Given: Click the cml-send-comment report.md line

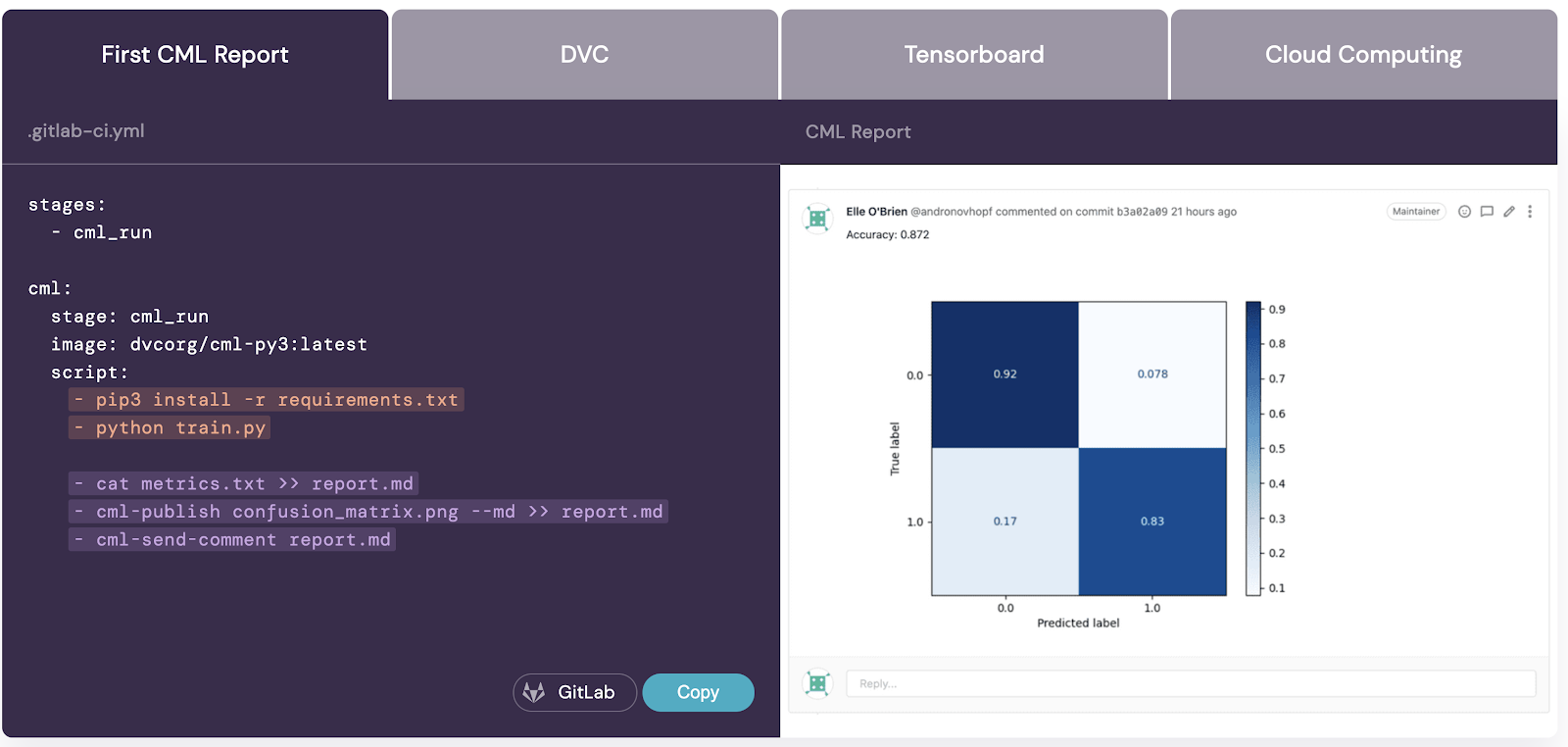Looking at the screenshot, I should coord(232,539).
